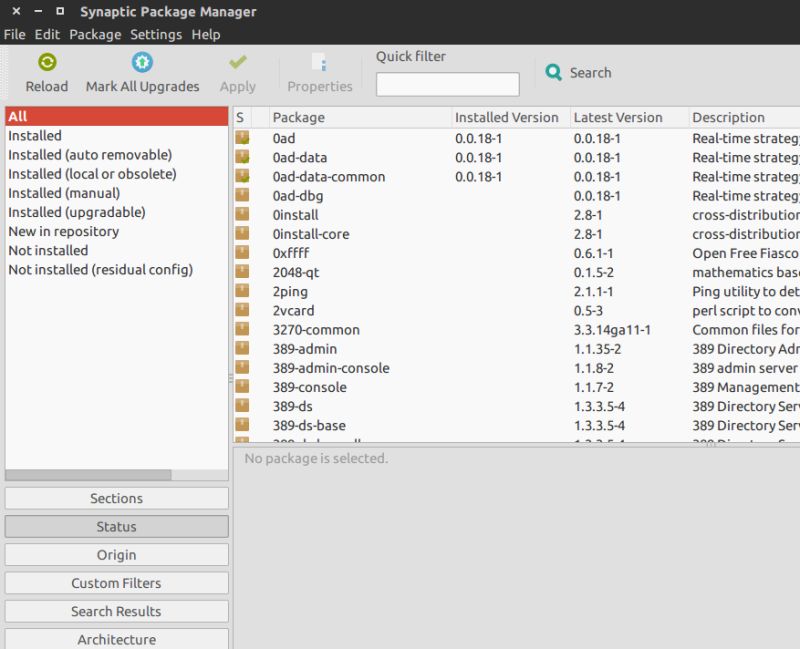Open package Properties from the toolbar
800x649 pixels.
click(x=318, y=70)
